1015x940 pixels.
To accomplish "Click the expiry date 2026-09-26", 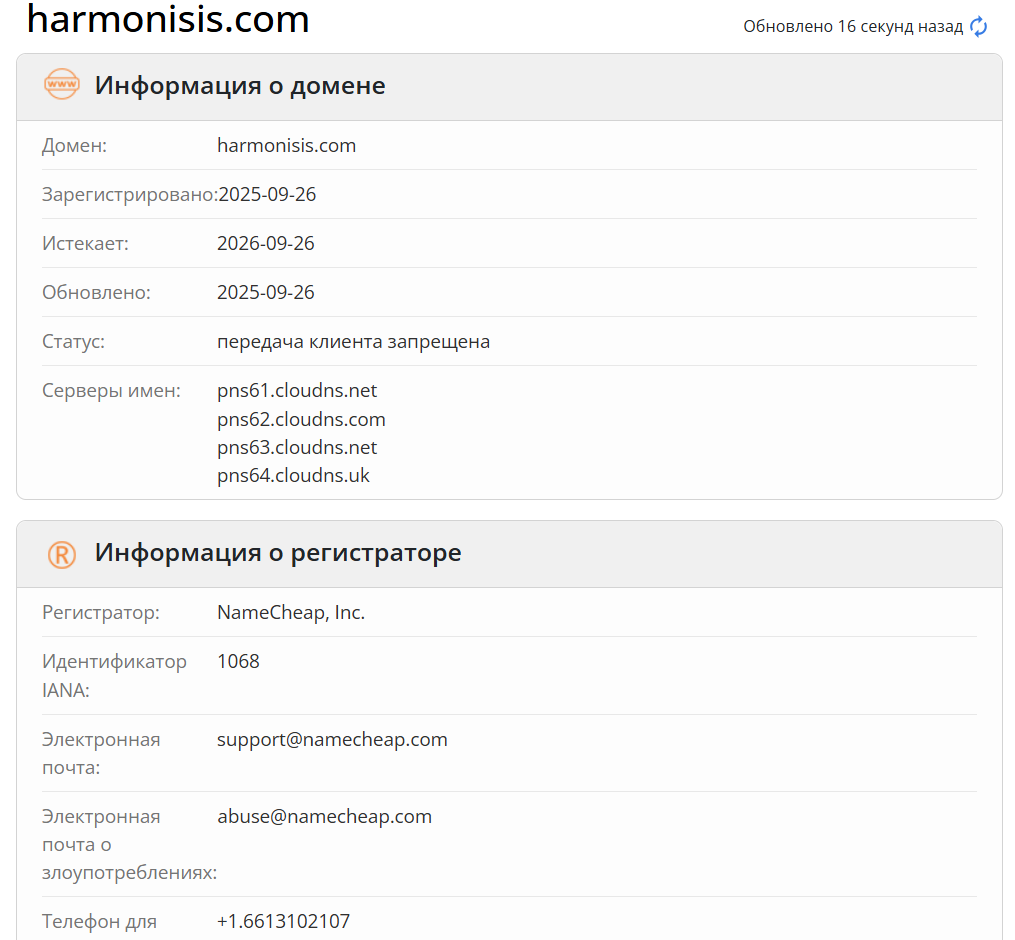I will (266, 244).
